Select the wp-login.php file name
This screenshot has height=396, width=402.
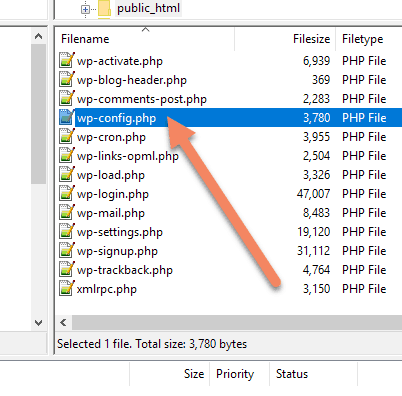click(x=113, y=194)
